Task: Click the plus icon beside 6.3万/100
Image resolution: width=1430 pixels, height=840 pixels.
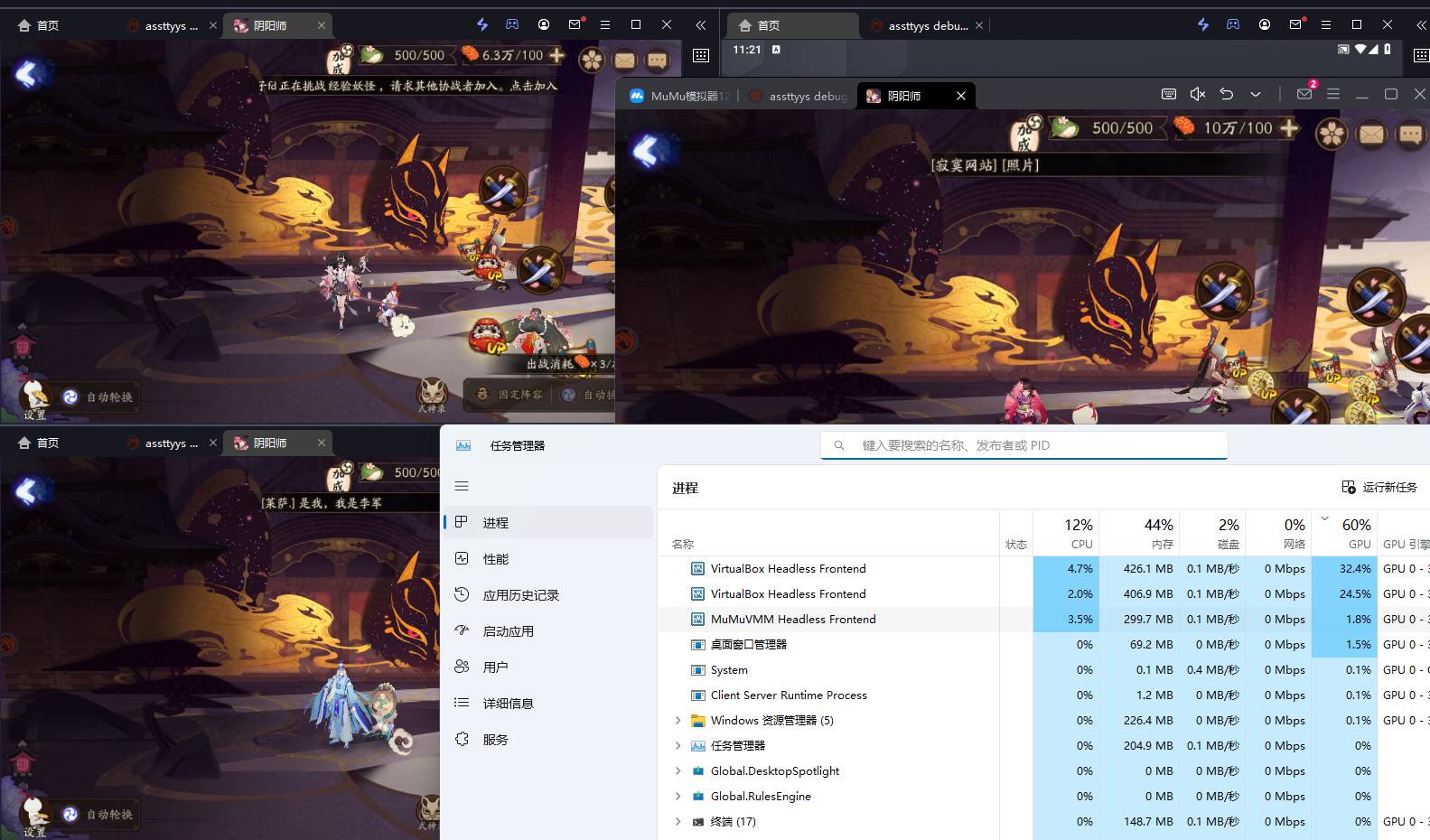Action: point(557,55)
